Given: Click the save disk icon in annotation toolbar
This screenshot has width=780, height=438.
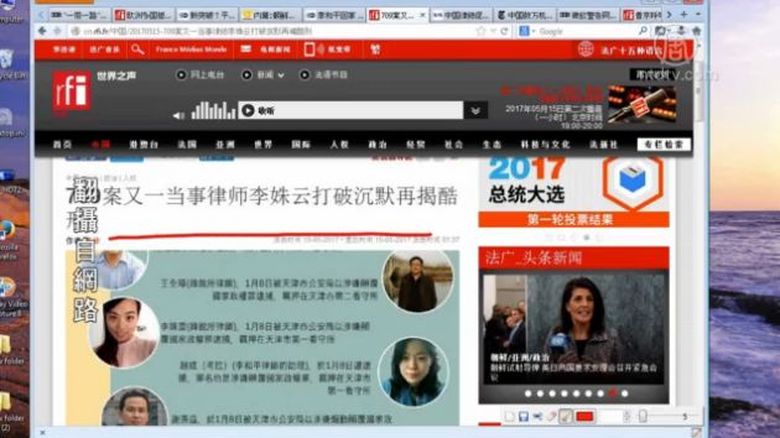Looking at the screenshot, I should pos(522,416).
